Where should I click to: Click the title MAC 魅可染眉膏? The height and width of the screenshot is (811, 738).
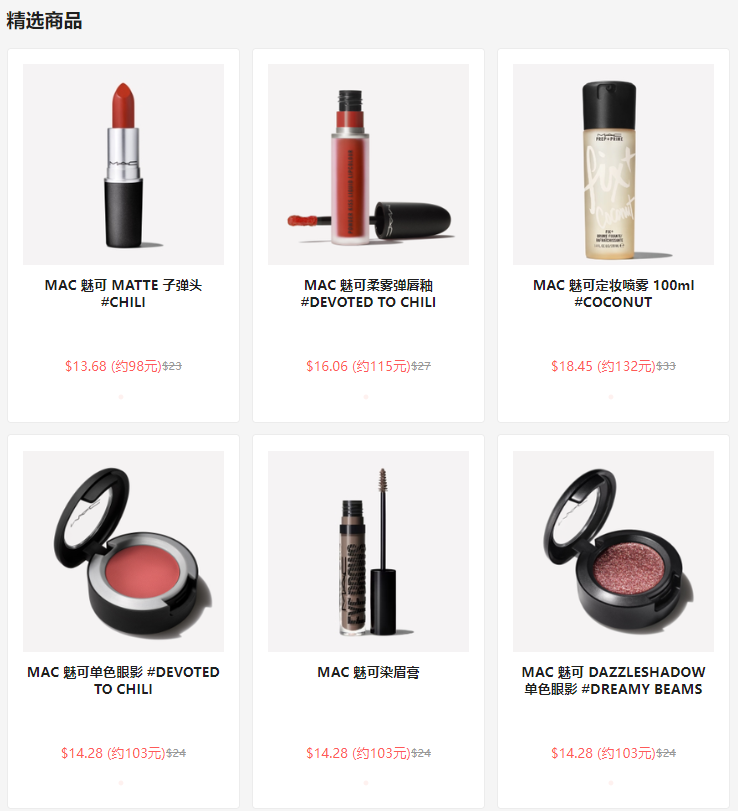click(x=368, y=672)
